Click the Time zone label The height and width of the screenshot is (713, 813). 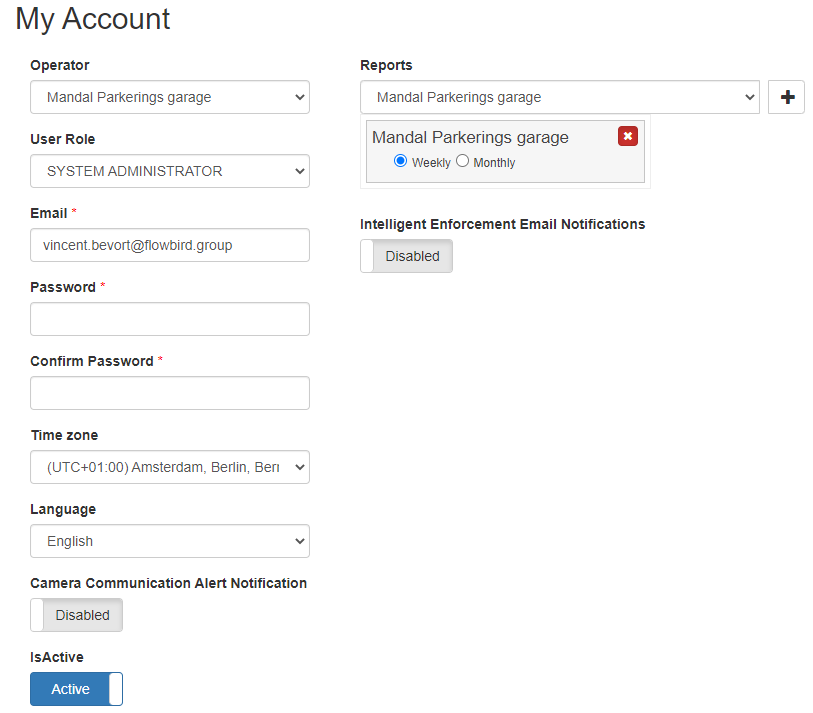tap(64, 435)
